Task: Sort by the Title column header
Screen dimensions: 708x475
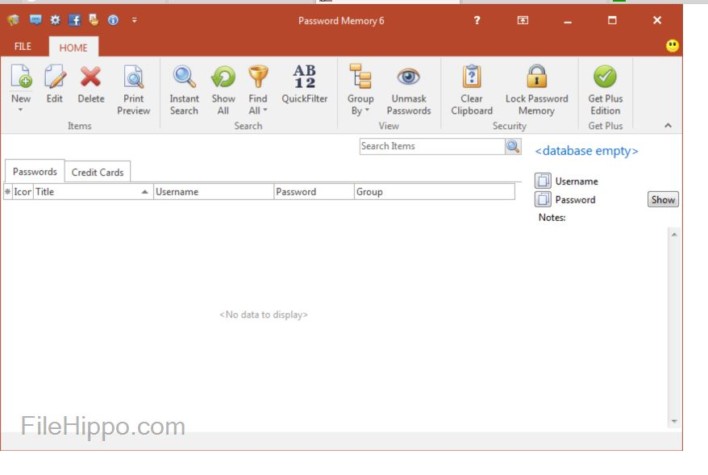Action: pos(93,192)
